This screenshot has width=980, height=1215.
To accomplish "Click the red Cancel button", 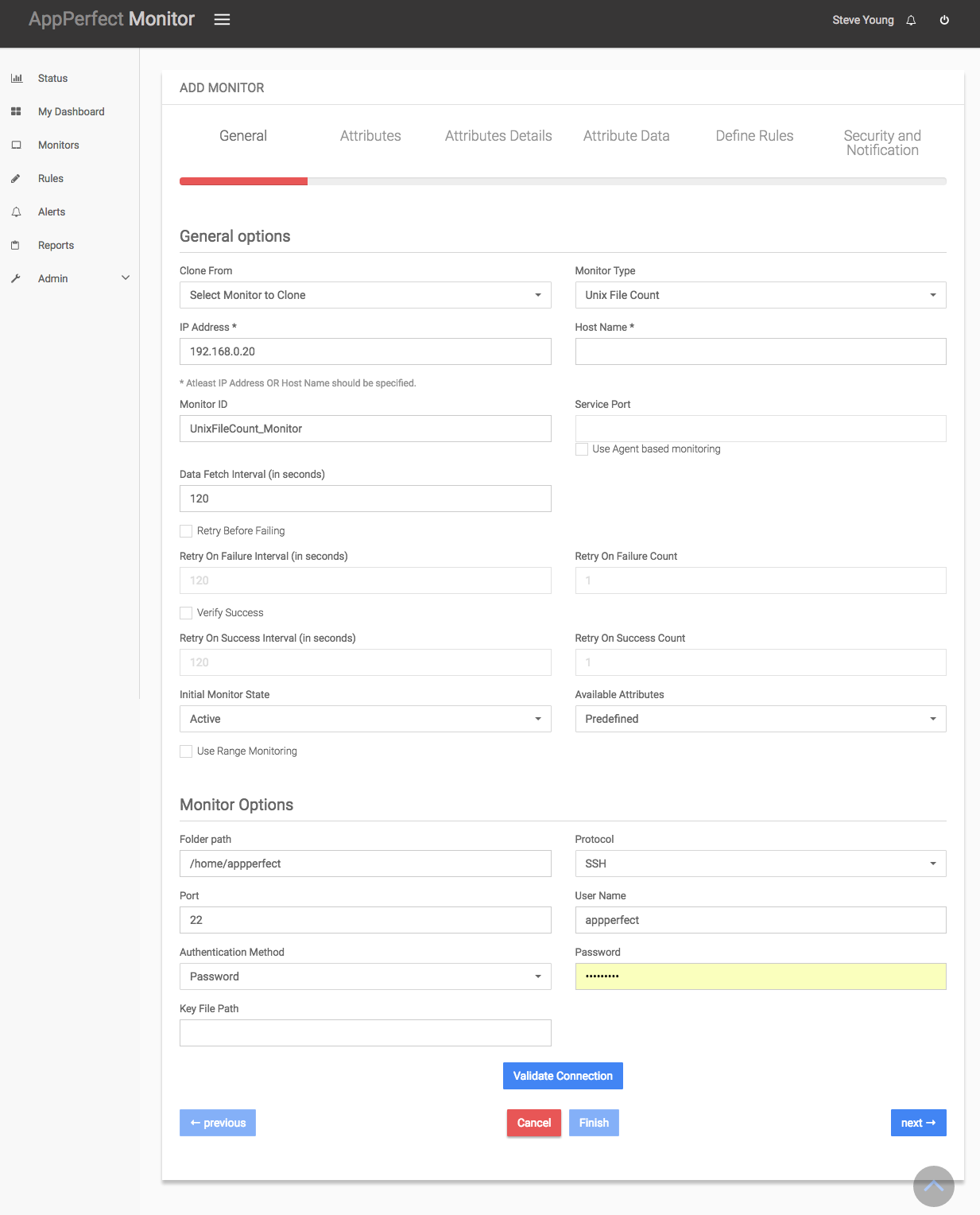I will [x=534, y=1123].
